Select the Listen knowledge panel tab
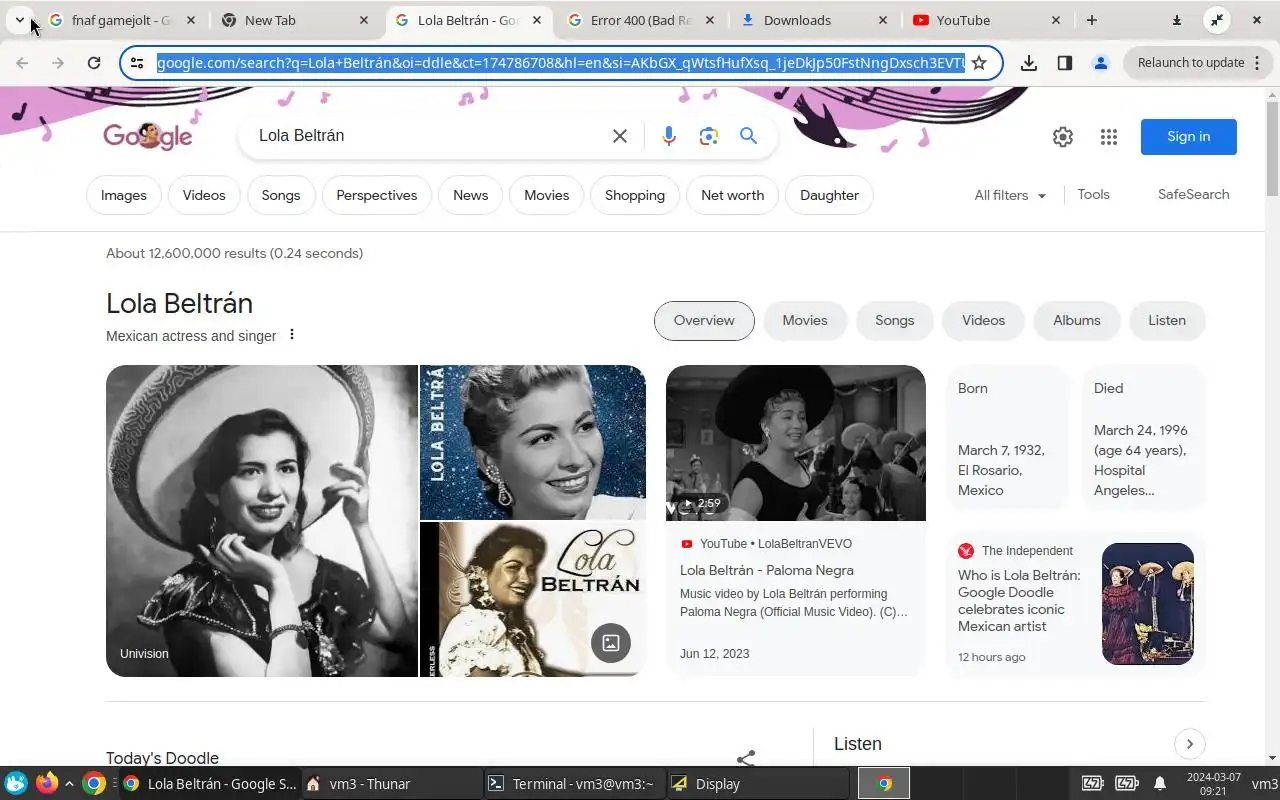Screen dimensions: 1280x800 pyautogui.click(x=1167, y=320)
